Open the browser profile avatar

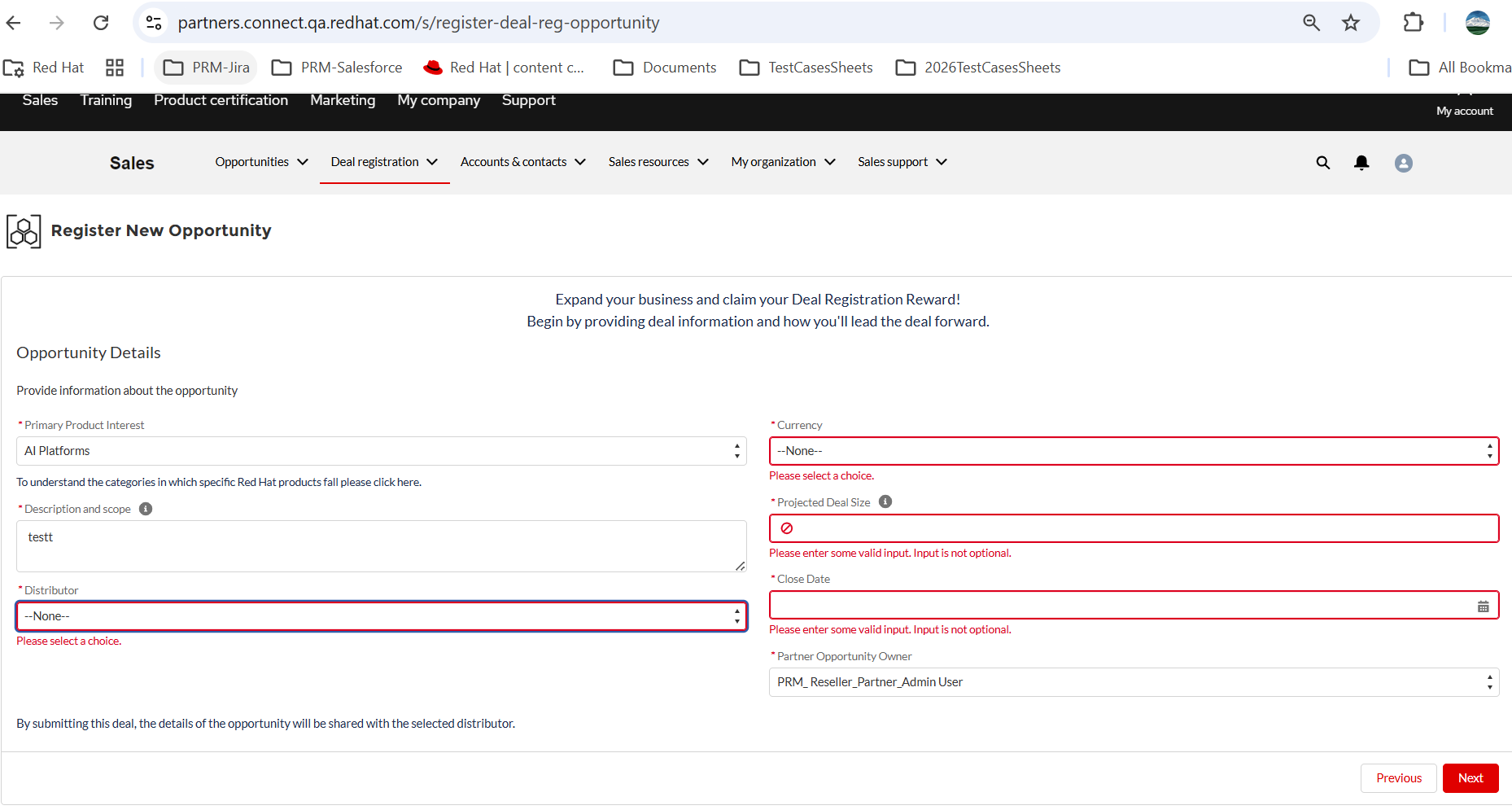1478,23
